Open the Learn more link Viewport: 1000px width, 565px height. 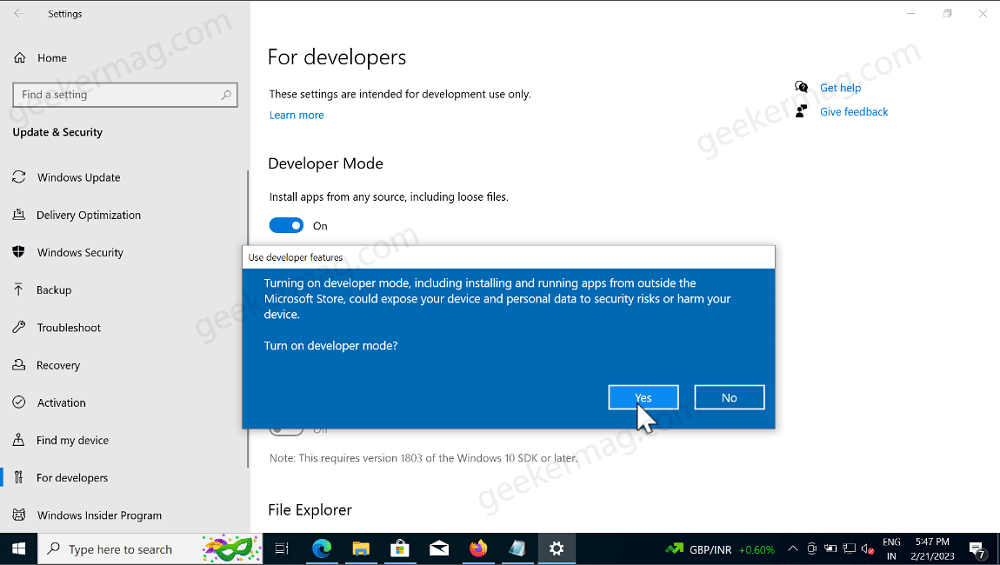coord(297,115)
